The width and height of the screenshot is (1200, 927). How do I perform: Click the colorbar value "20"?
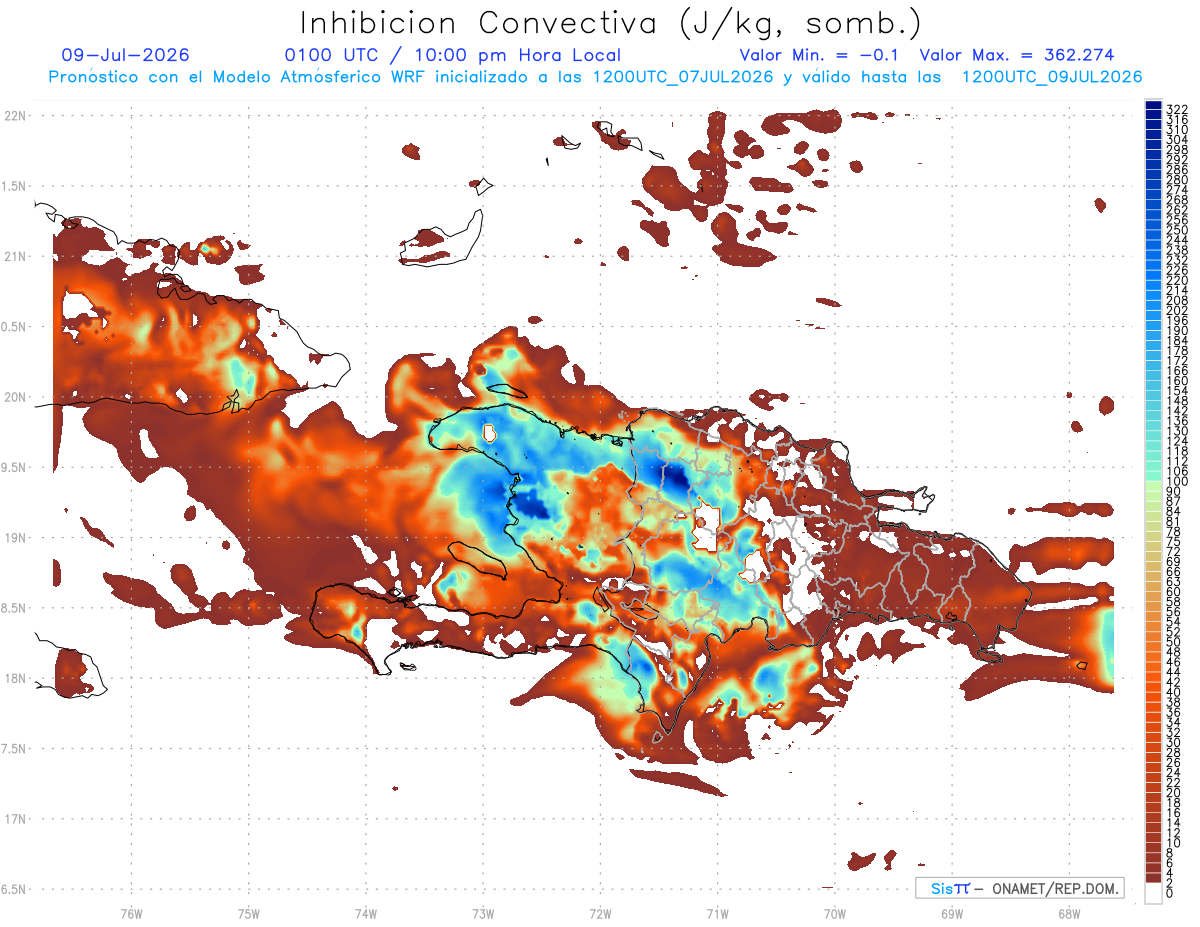(x=1174, y=793)
